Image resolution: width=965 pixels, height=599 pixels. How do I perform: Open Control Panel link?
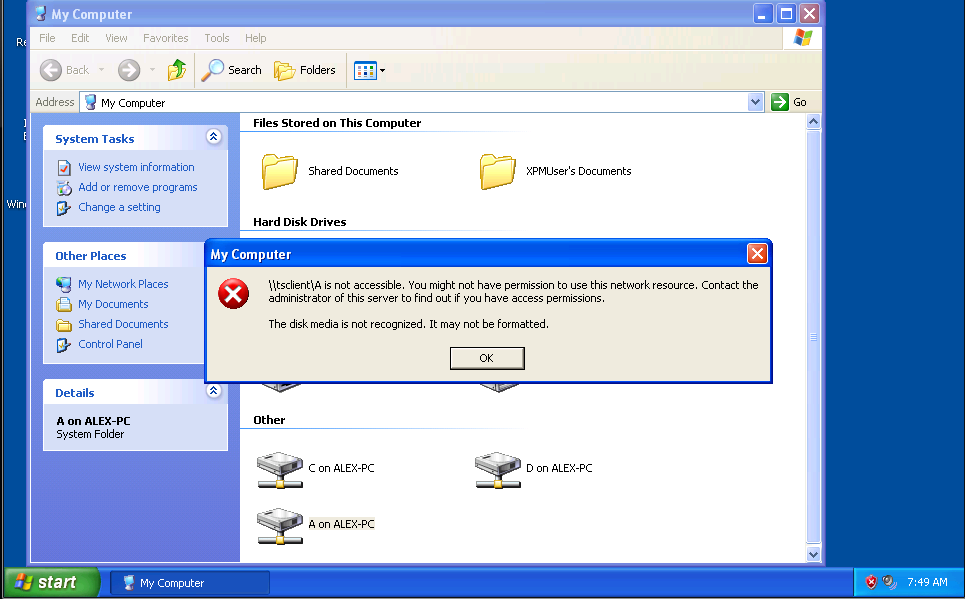coord(110,344)
